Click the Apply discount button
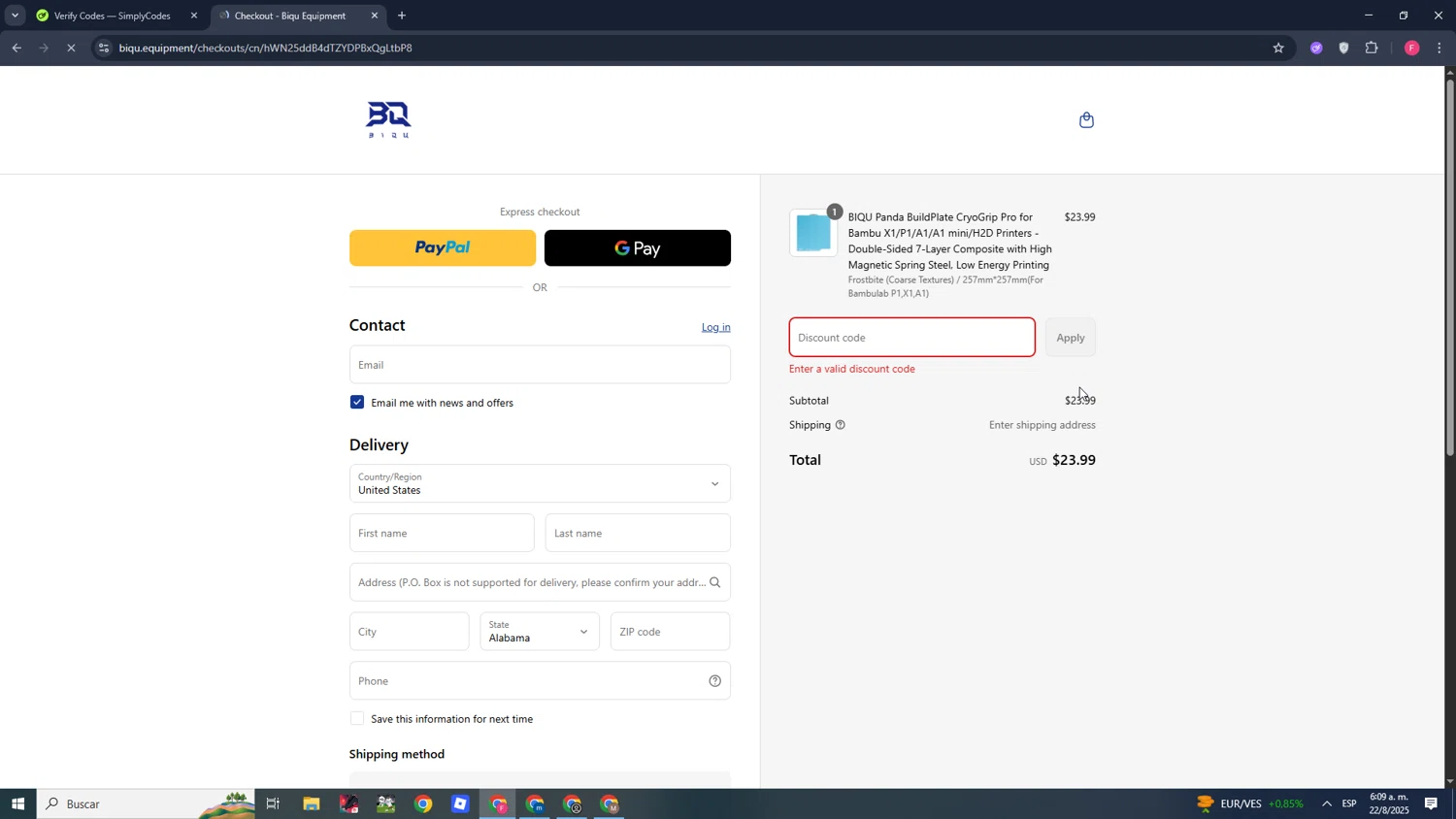Screen dimensions: 1456x819 click(1071, 338)
